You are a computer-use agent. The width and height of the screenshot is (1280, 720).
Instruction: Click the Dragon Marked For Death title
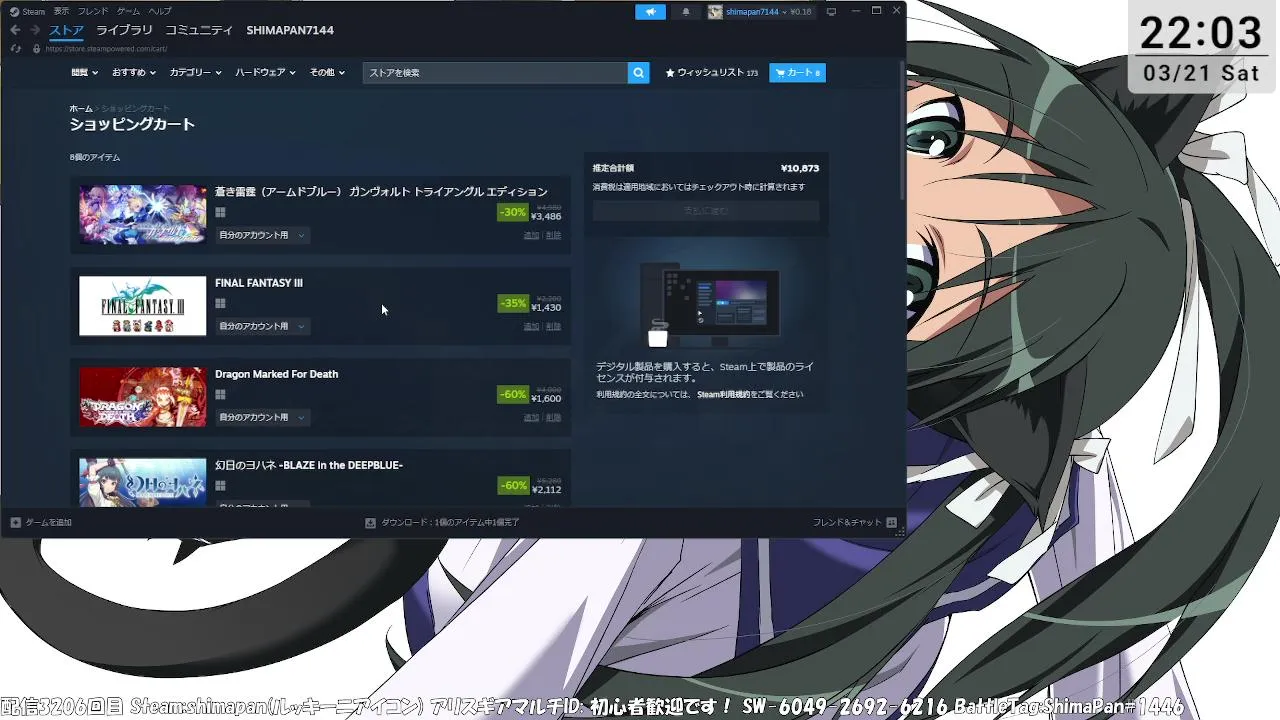(x=276, y=374)
